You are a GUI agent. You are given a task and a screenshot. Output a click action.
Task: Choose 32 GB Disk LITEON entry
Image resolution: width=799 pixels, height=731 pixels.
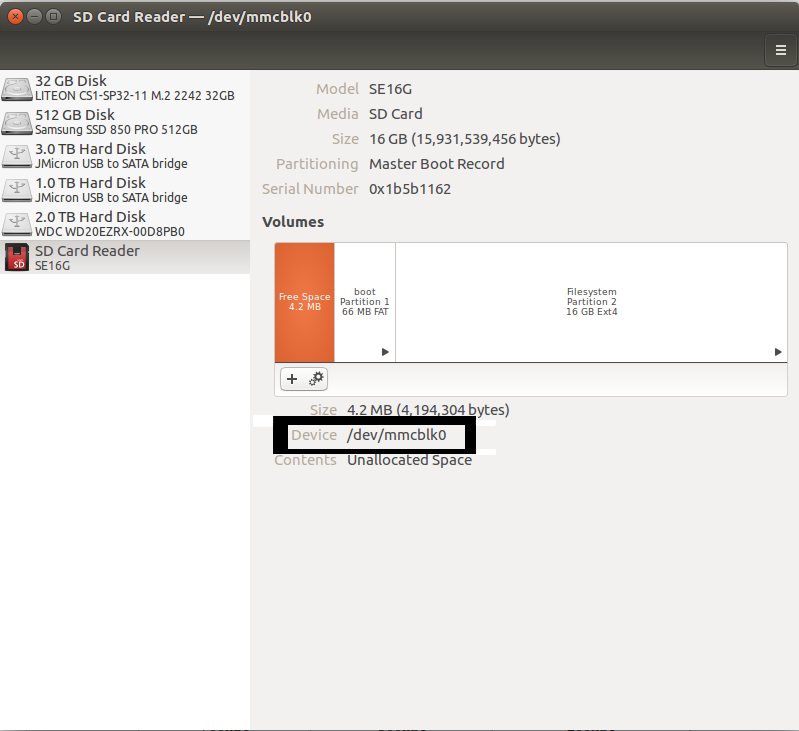click(x=125, y=88)
